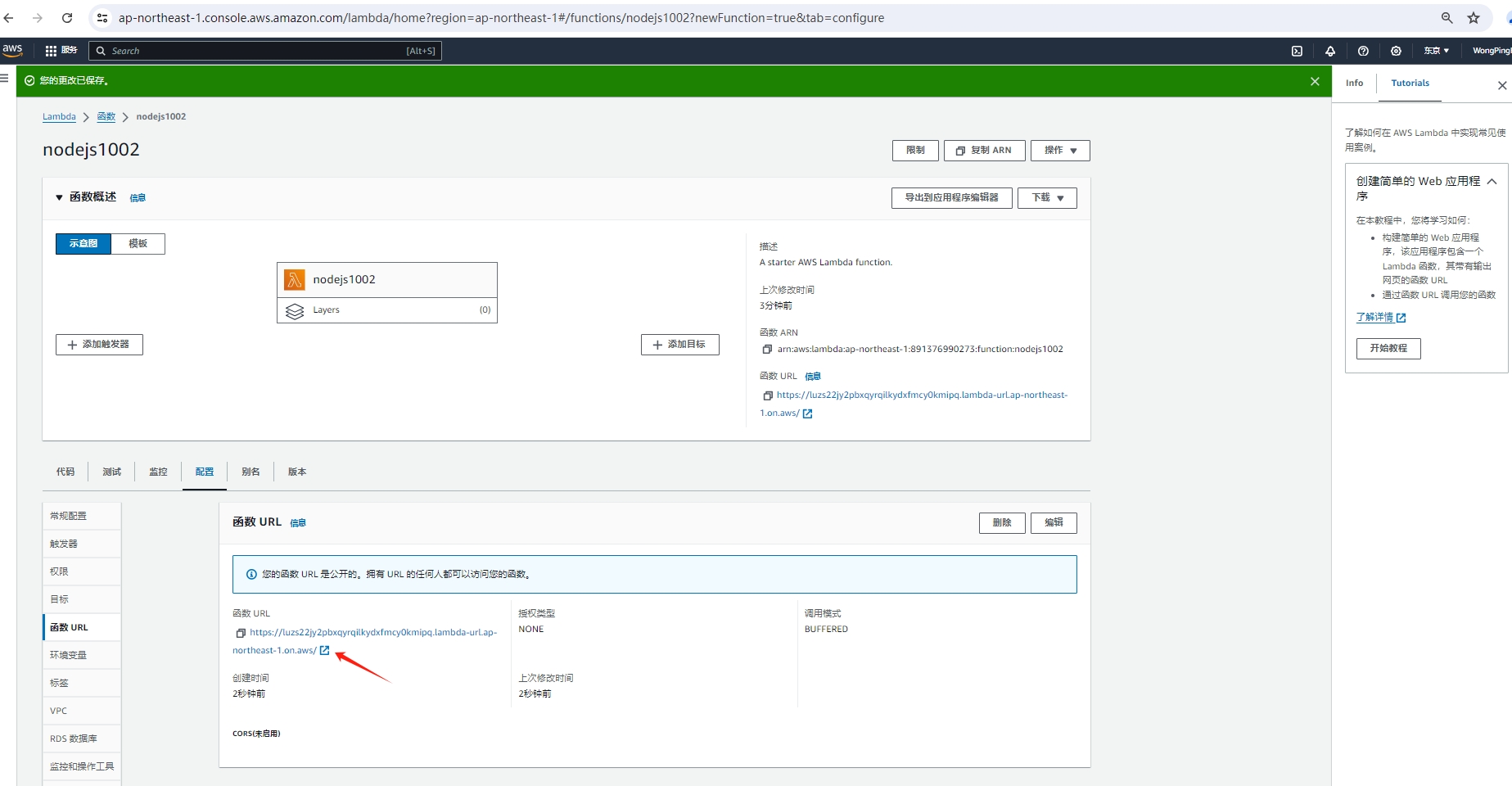The height and width of the screenshot is (786, 1512).
Task: Dismiss the green saved-changes banner
Action: [1315, 81]
